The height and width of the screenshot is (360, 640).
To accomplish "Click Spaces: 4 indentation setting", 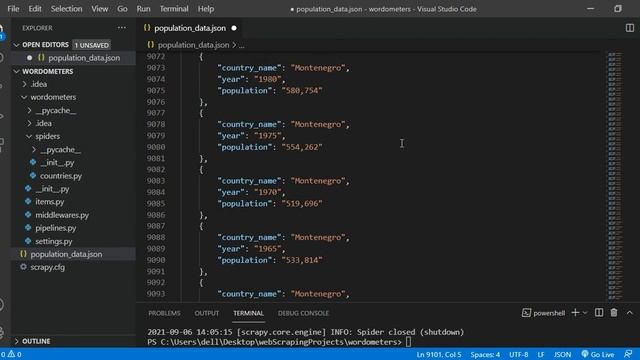I will (x=485, y=354).
